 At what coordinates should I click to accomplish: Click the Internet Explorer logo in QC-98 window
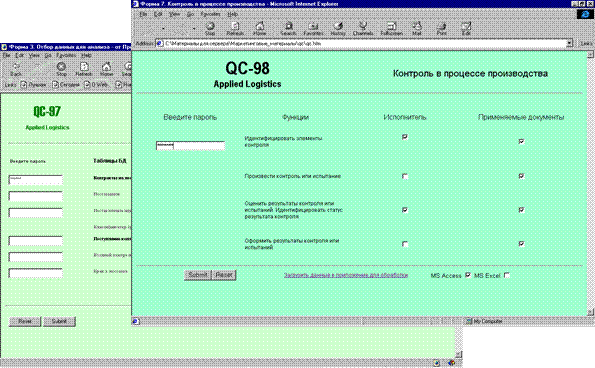click(585, 14)
